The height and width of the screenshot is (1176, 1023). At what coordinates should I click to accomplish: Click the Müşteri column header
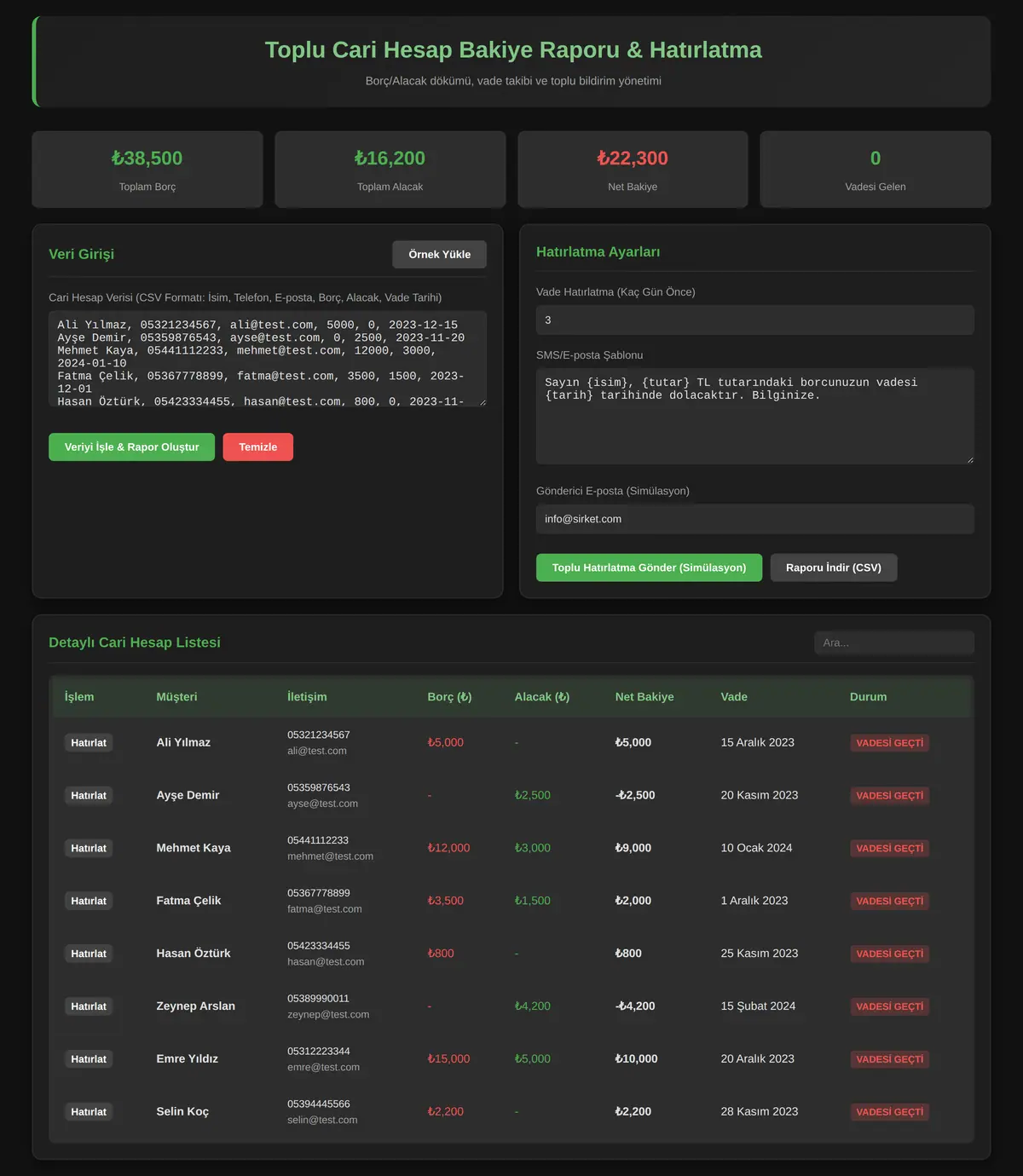pos(176,697)
